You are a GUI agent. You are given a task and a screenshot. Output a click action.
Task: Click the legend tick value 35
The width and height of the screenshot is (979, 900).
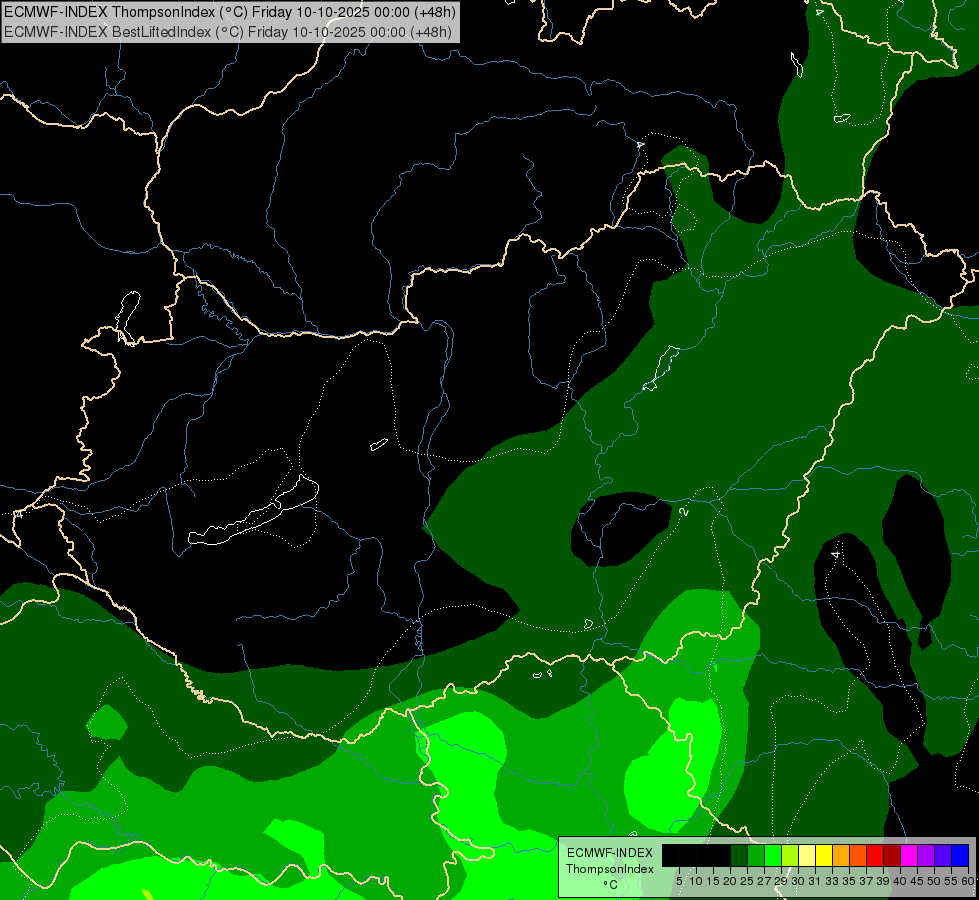point(849,881)
